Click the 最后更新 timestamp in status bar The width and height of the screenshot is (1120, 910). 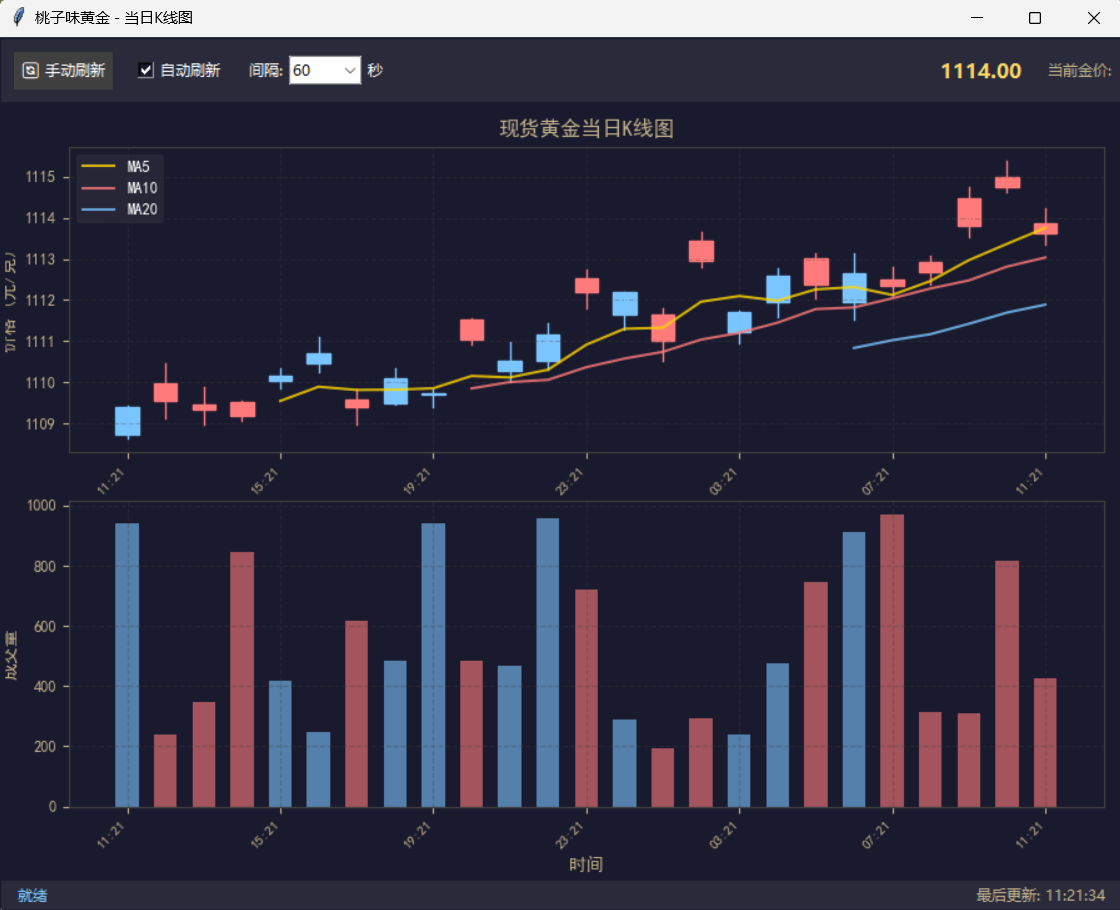point(1040,895)
